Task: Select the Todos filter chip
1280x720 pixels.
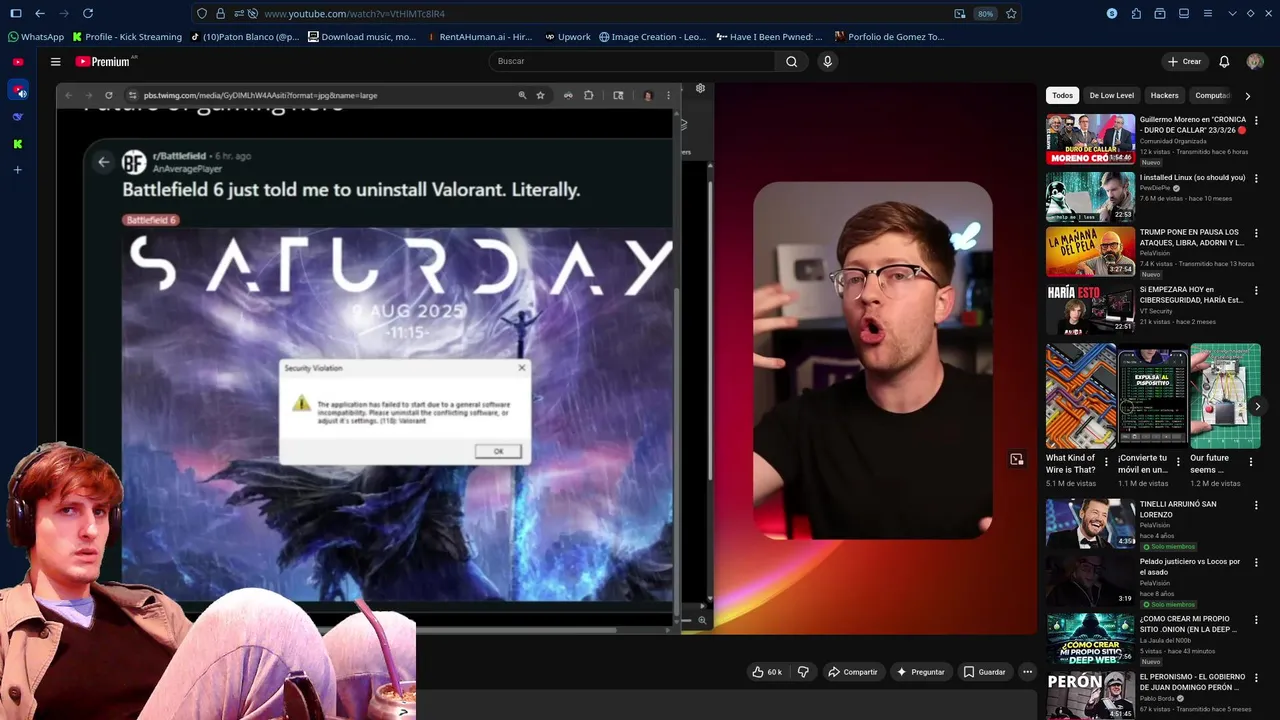Action: (1062, 95)
